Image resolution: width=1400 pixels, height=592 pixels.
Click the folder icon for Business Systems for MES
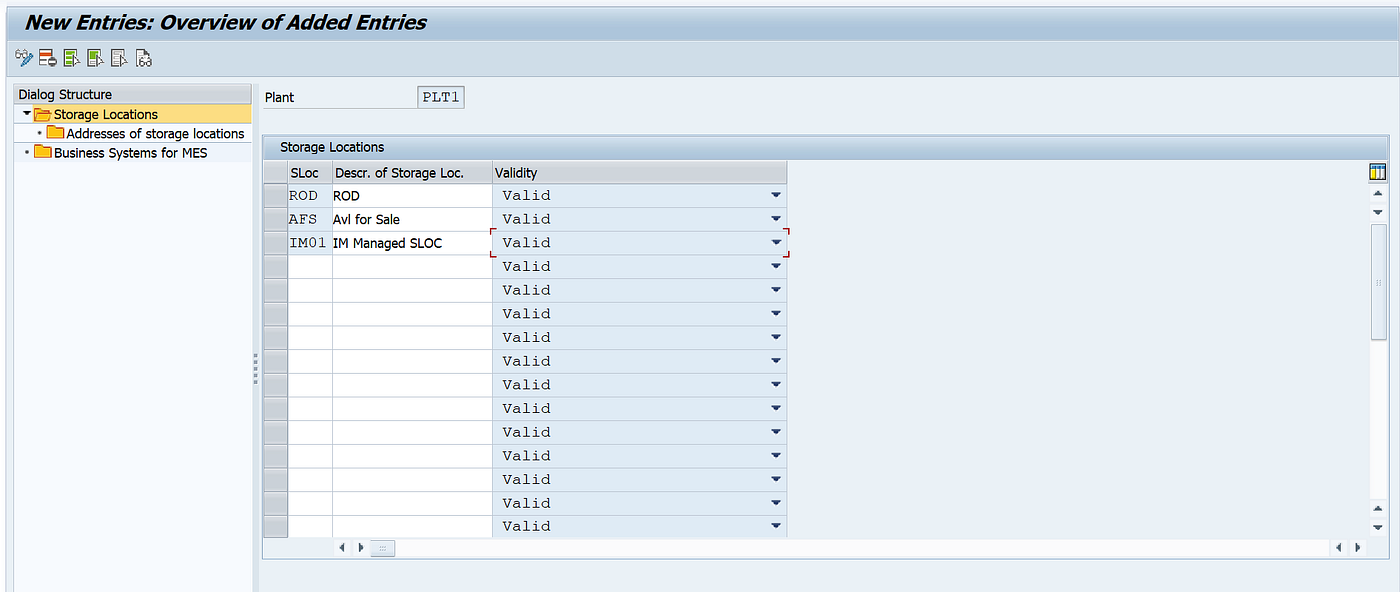point(42,152)
